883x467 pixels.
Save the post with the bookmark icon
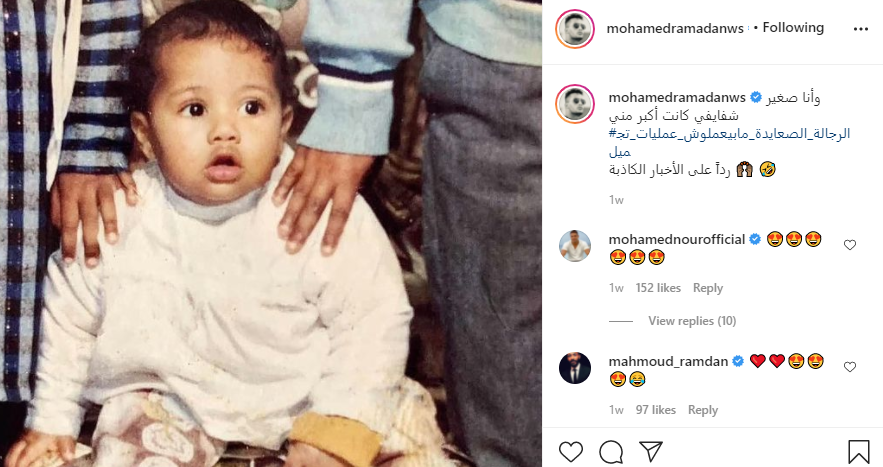pyautogui.click(x=859, y=452)
